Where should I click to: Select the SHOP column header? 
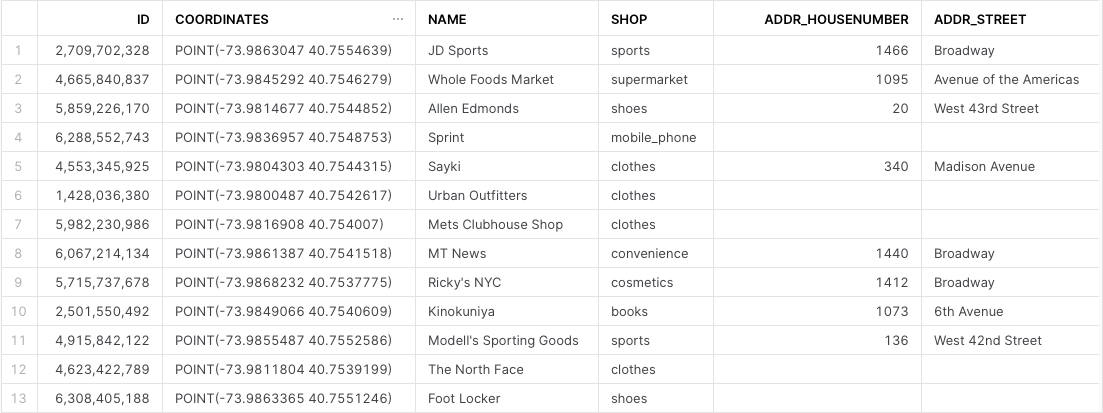pos(629,19)
